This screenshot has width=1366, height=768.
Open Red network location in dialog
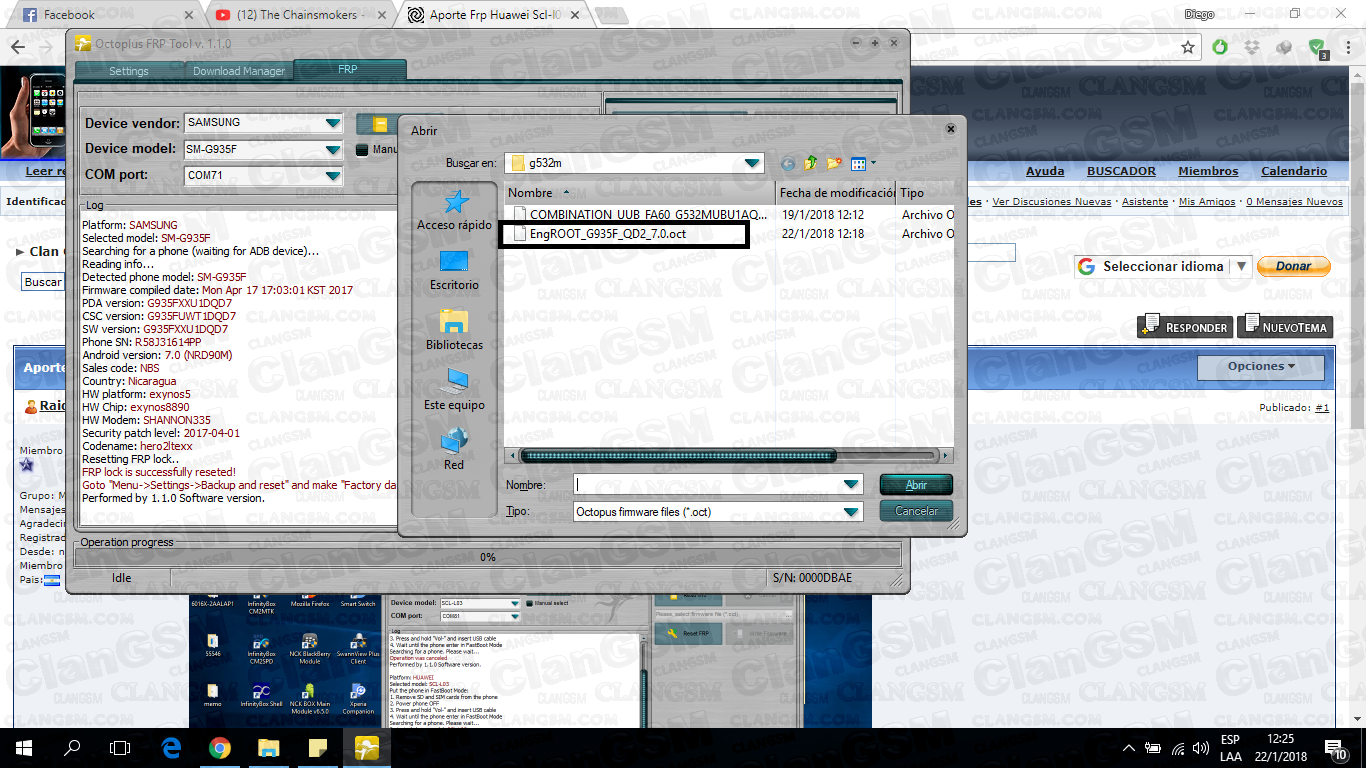click(x=454, y=450)
